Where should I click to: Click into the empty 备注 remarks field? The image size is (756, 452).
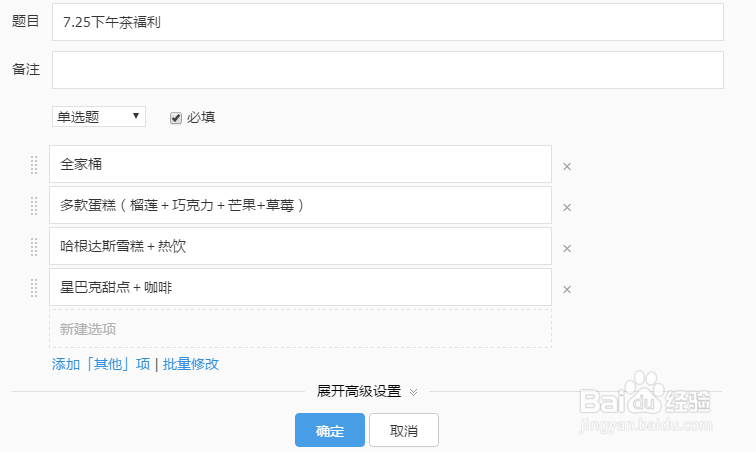(388, 70)
